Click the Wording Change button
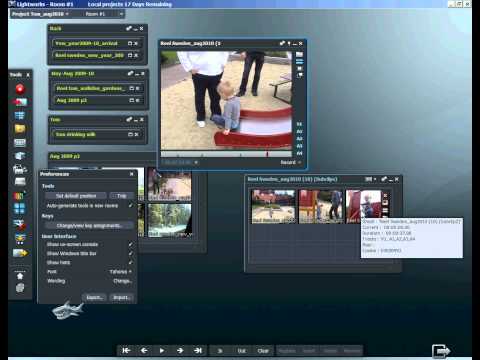The image size is (480, 360). 122,281
